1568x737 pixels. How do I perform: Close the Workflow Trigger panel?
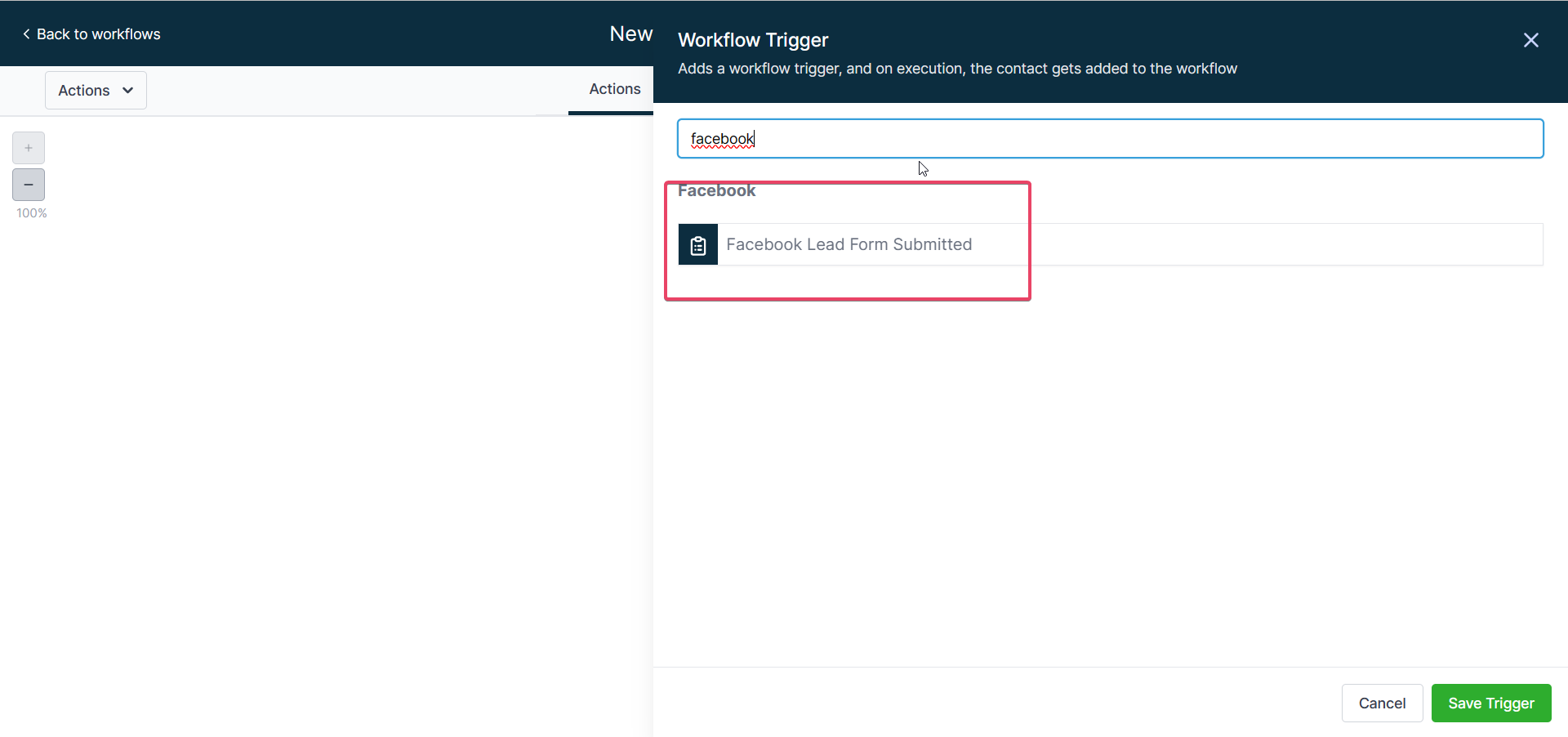1531,40
